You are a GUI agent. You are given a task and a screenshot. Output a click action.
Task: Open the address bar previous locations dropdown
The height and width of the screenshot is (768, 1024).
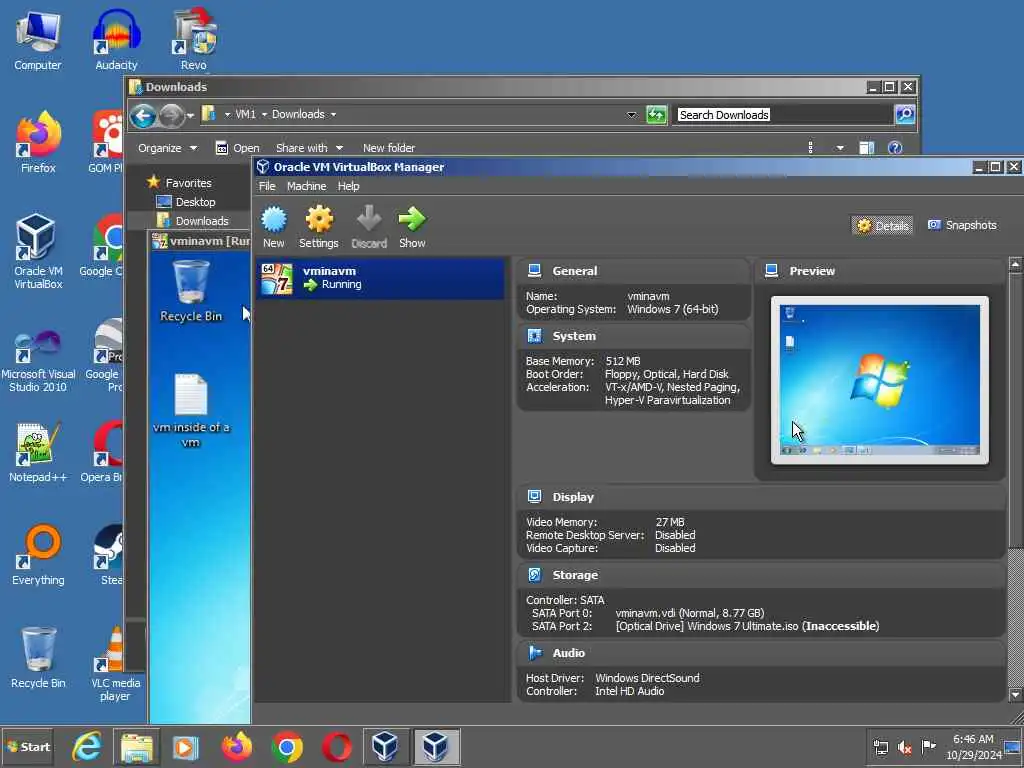631,115
